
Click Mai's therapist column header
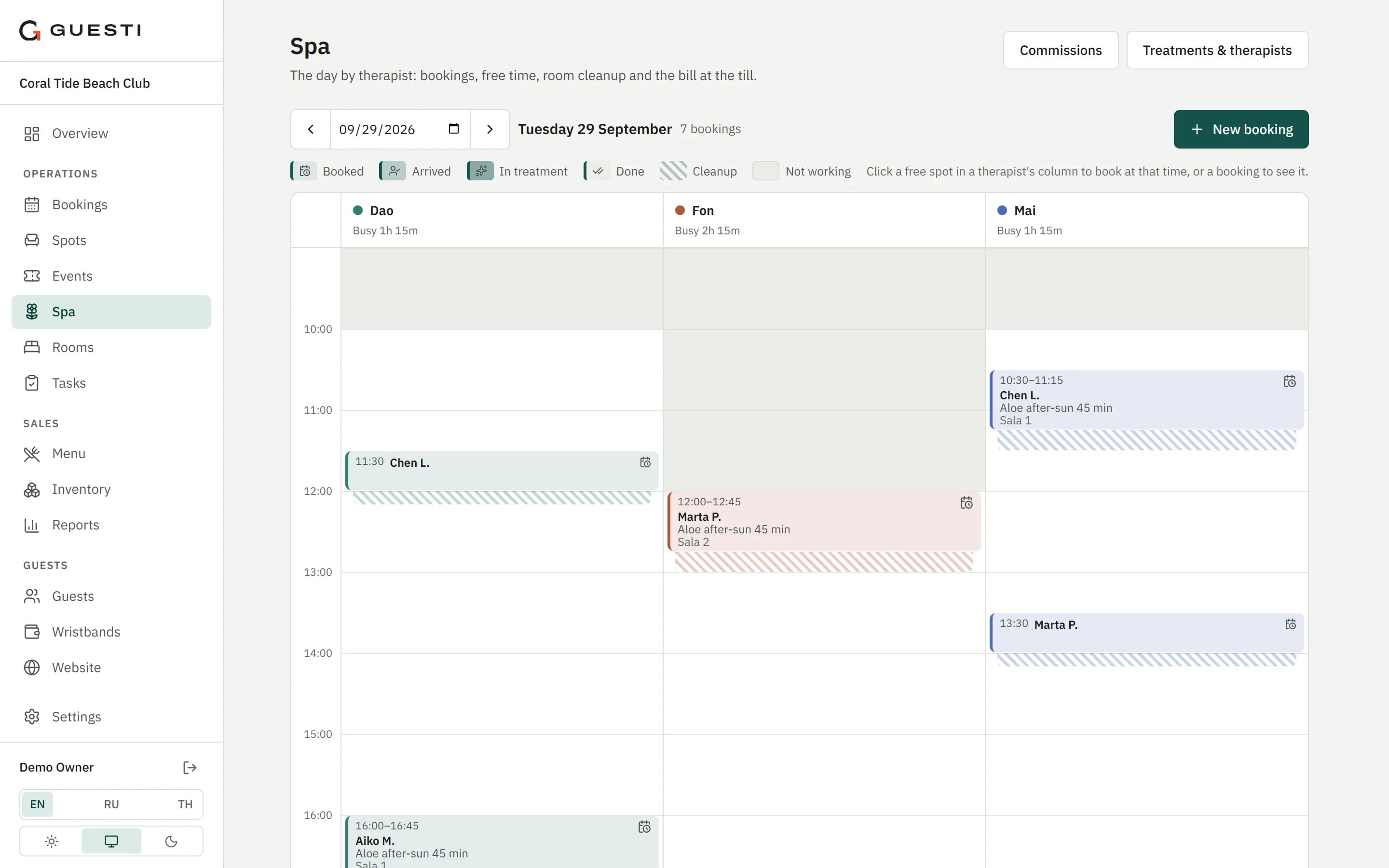1146,220
